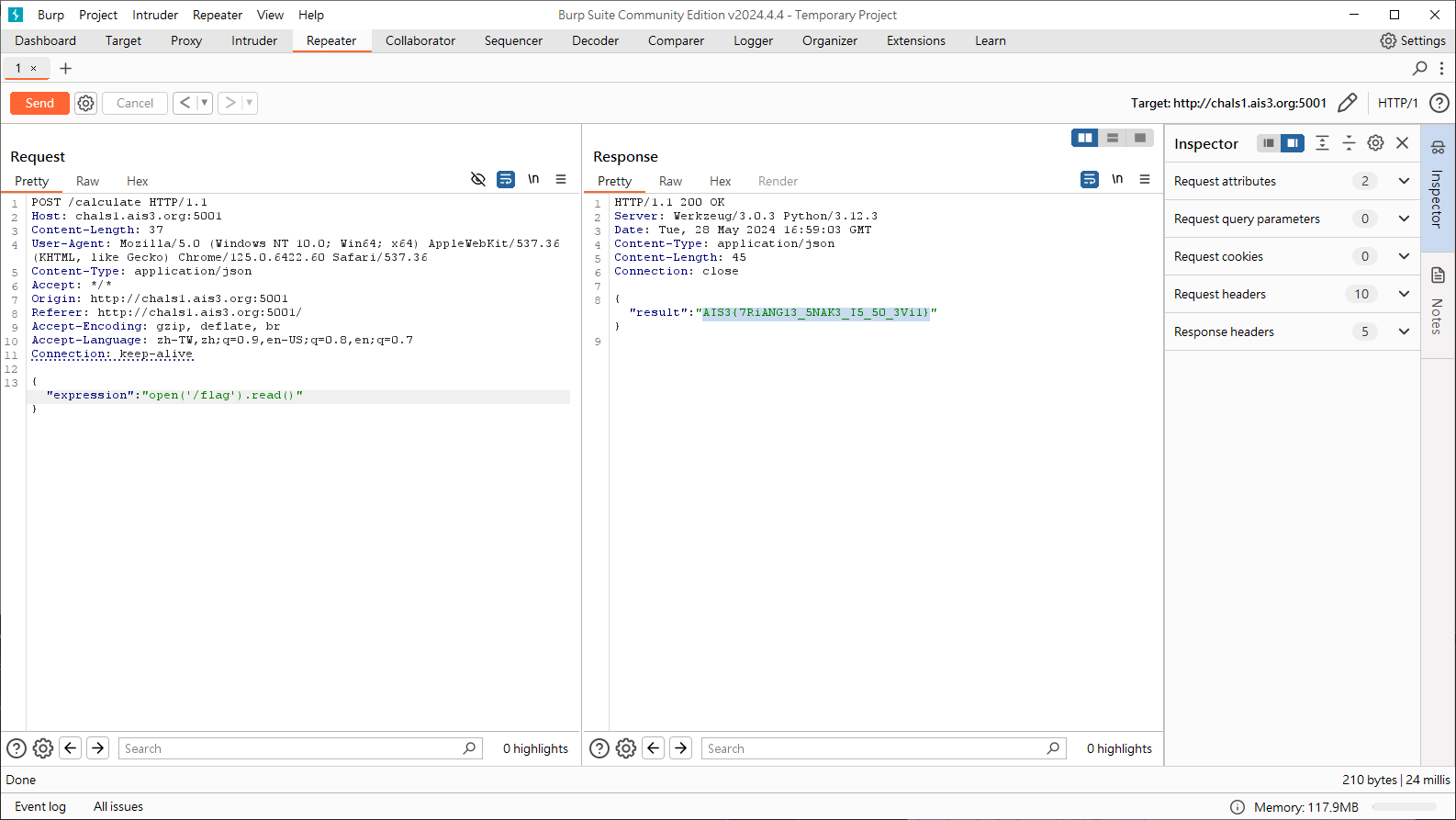This screenshot has width=1456, height=820.
Task: Open send settings gear next to Send
Action: tap(85, 103)
